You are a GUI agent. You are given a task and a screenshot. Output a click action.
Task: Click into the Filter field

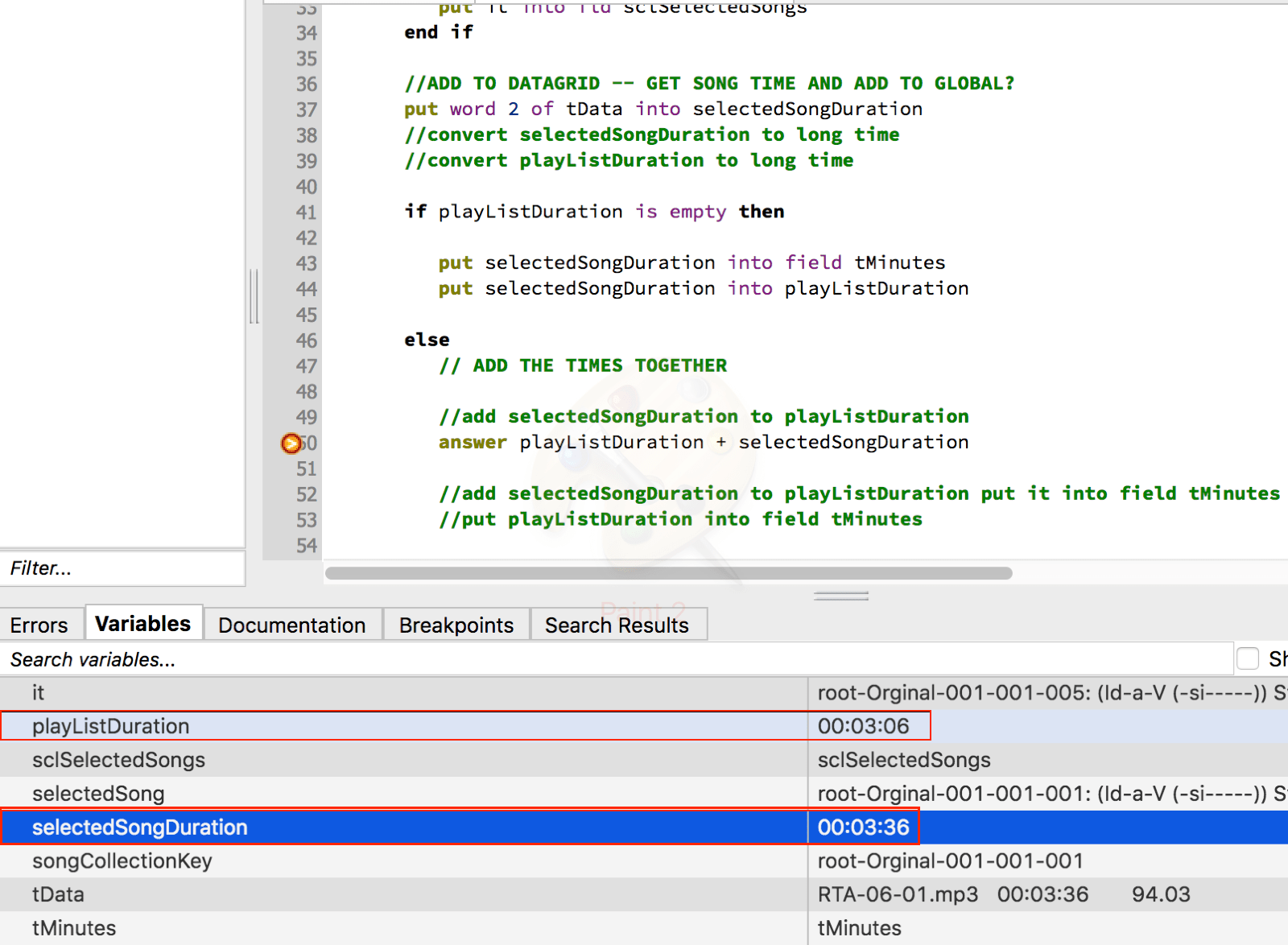click(x=121, y=568)
